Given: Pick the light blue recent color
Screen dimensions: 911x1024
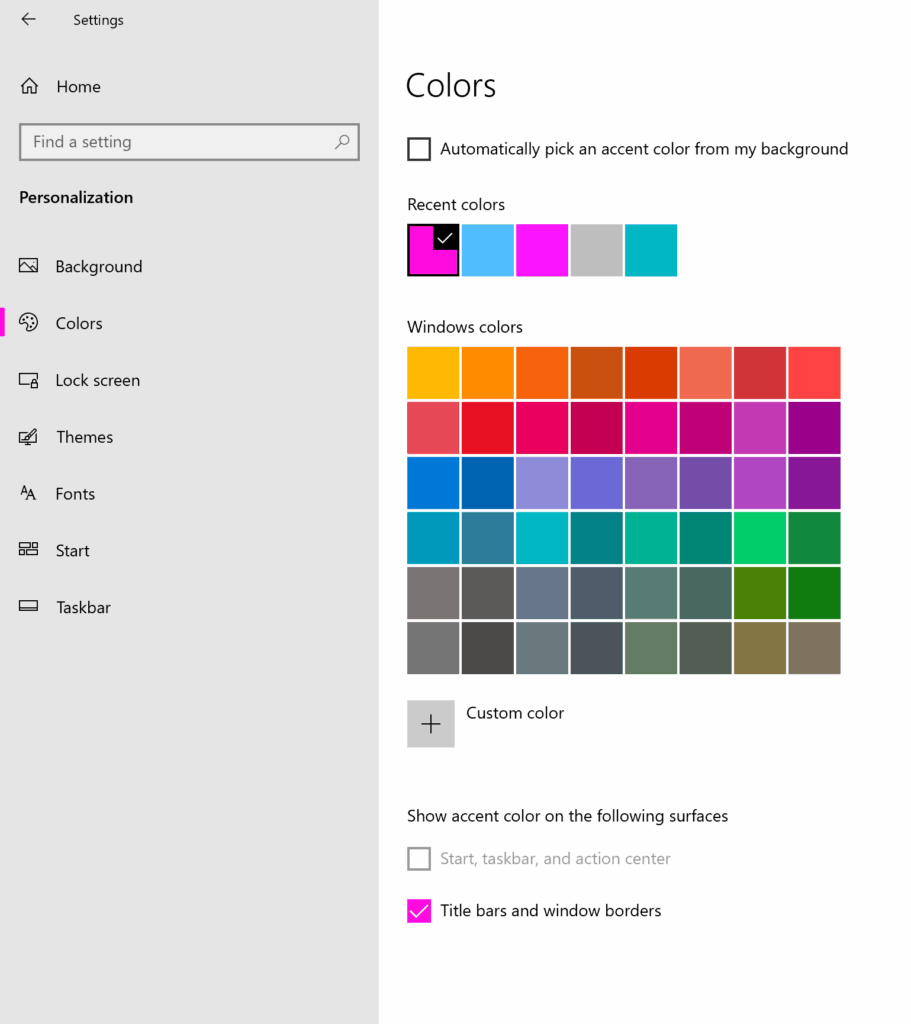Looking at the screenshot, I should pyautogui.click(x=488, y=250).
